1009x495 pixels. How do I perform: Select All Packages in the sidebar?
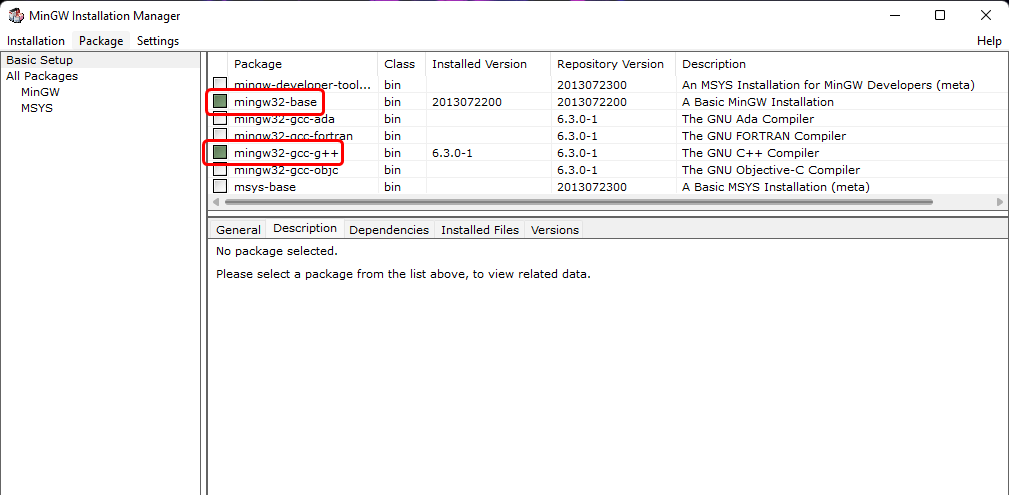click(x=42, y=76)
